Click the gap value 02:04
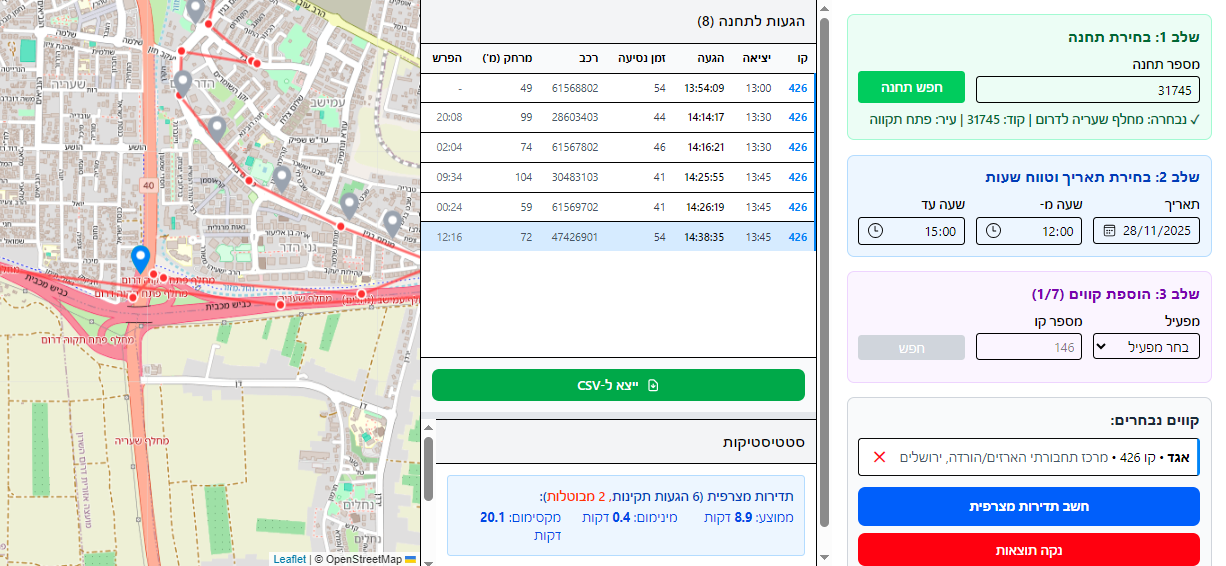Image resolution: width=1226 pixels, height=566 pixels. (449, 147)
